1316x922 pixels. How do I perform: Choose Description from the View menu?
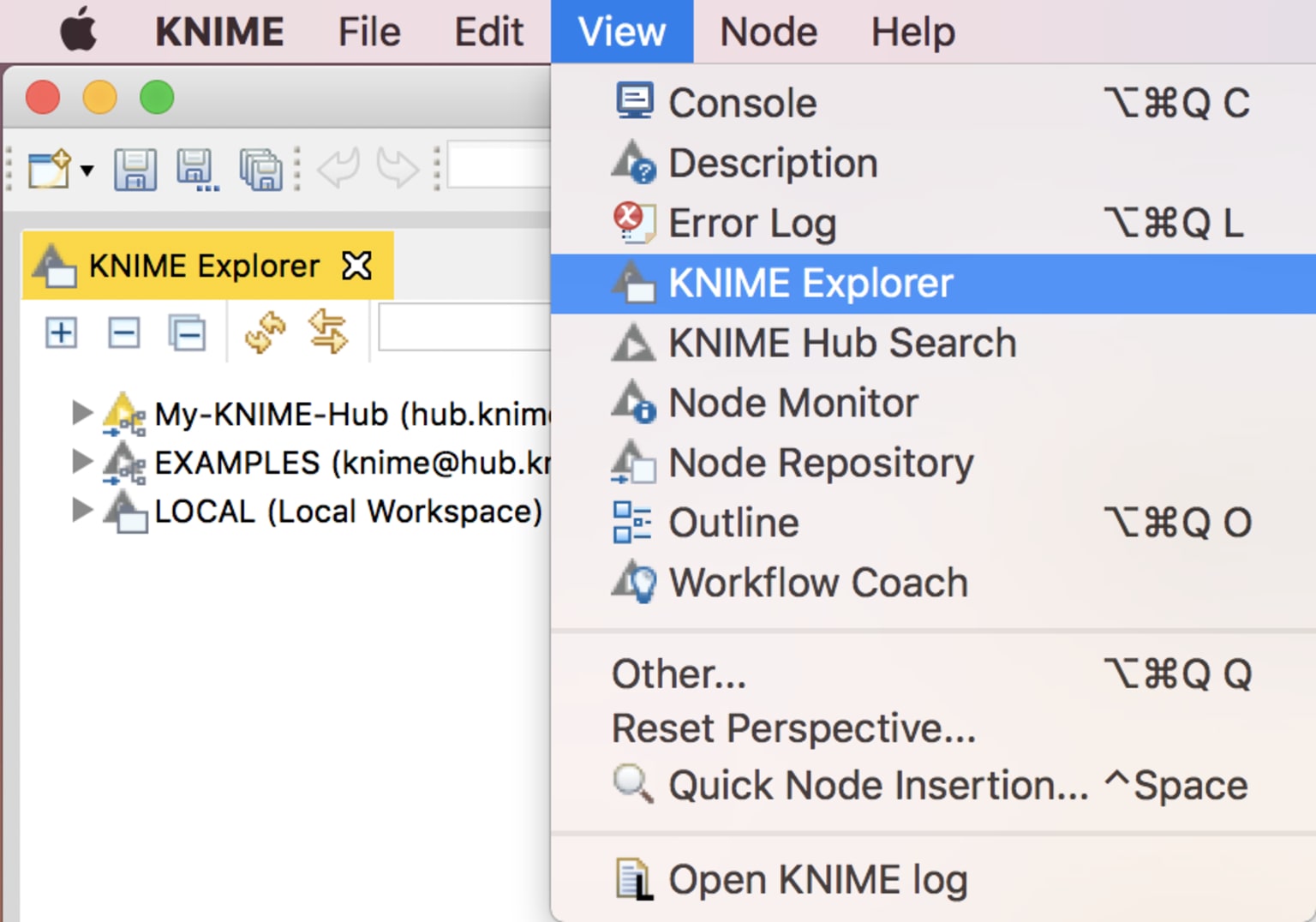click(x=933, y=163)
